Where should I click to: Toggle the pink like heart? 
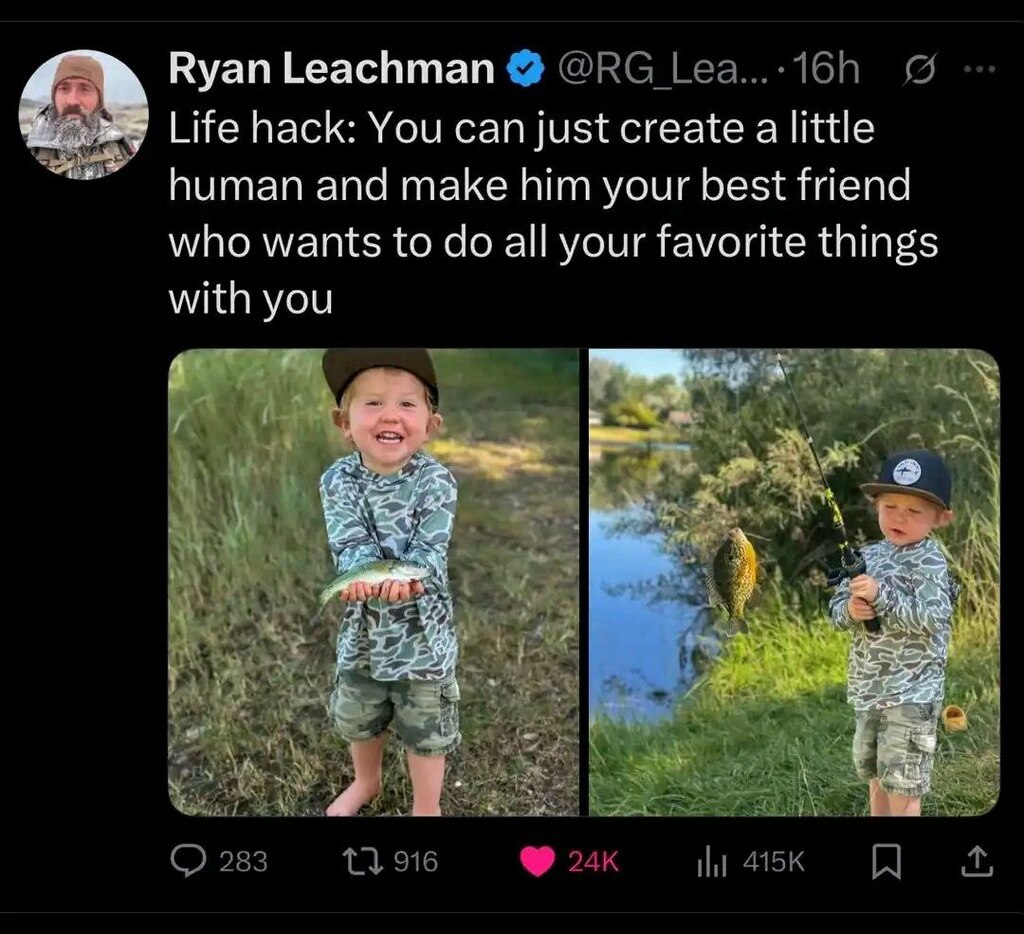click(x=538, y=862)
